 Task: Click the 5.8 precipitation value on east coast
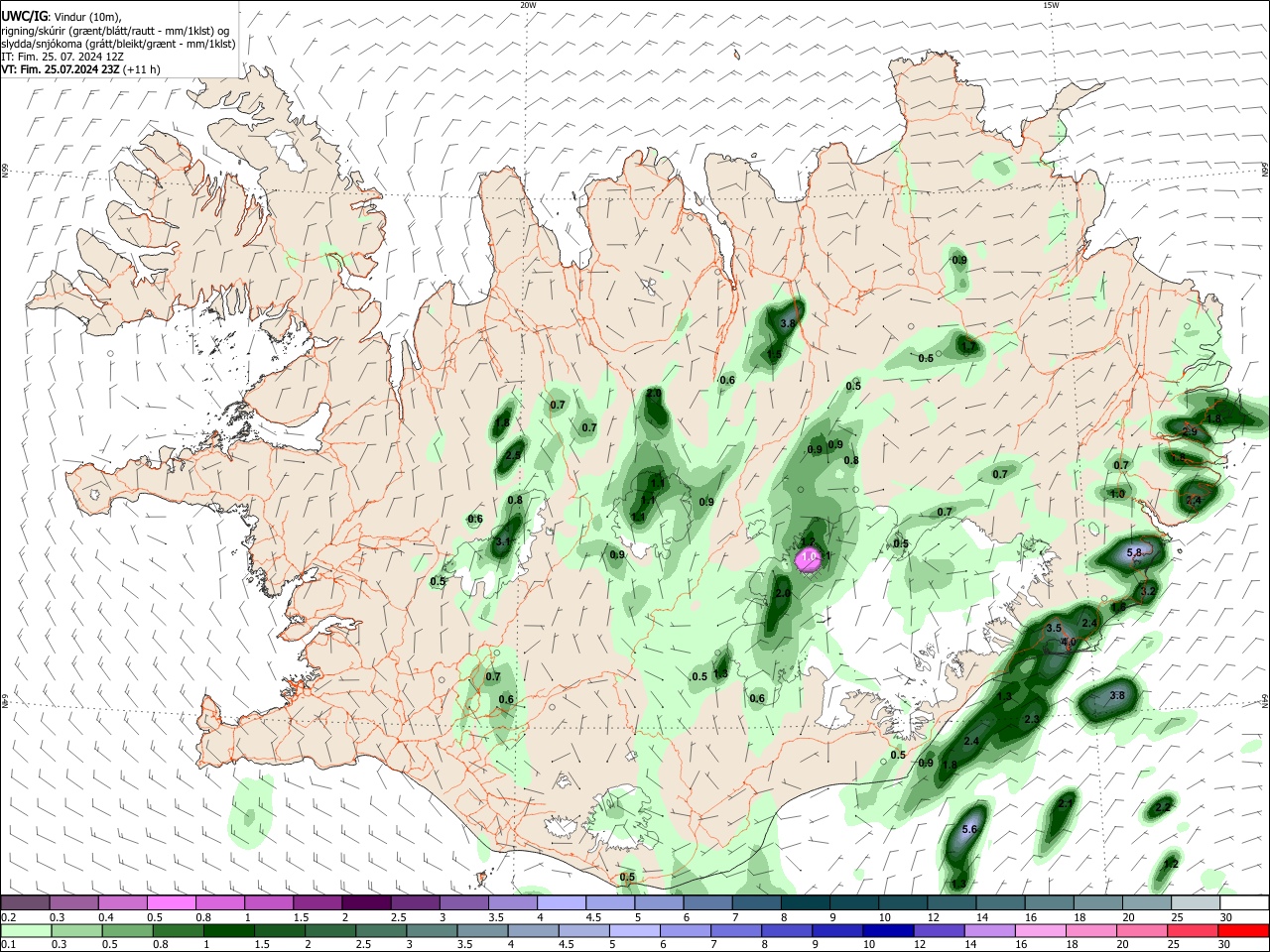coord(1135,552)
